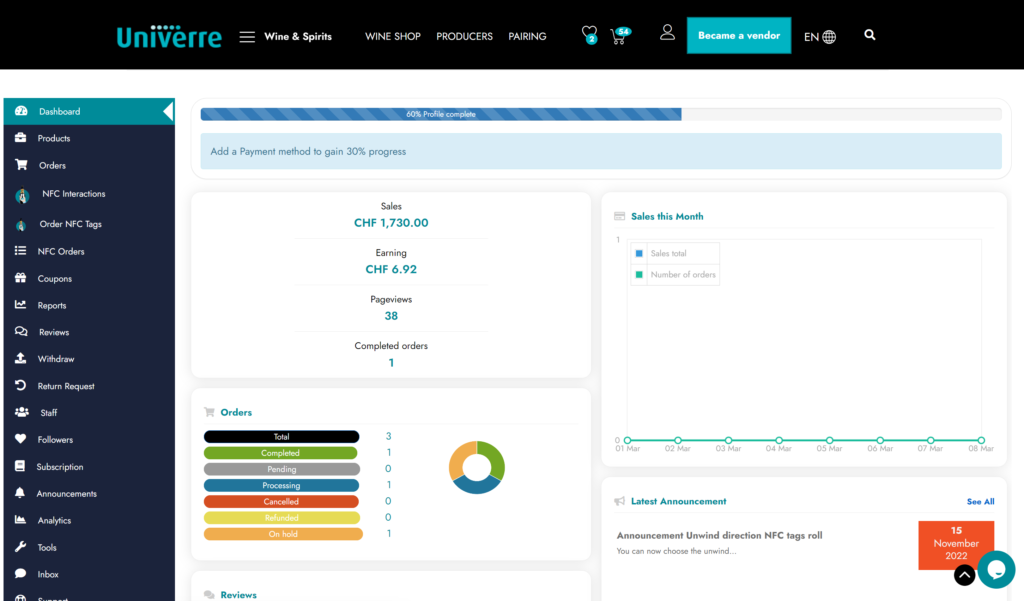Click the NFC Interactions bottle icon
1024x601 pixels.
(22, 195)
